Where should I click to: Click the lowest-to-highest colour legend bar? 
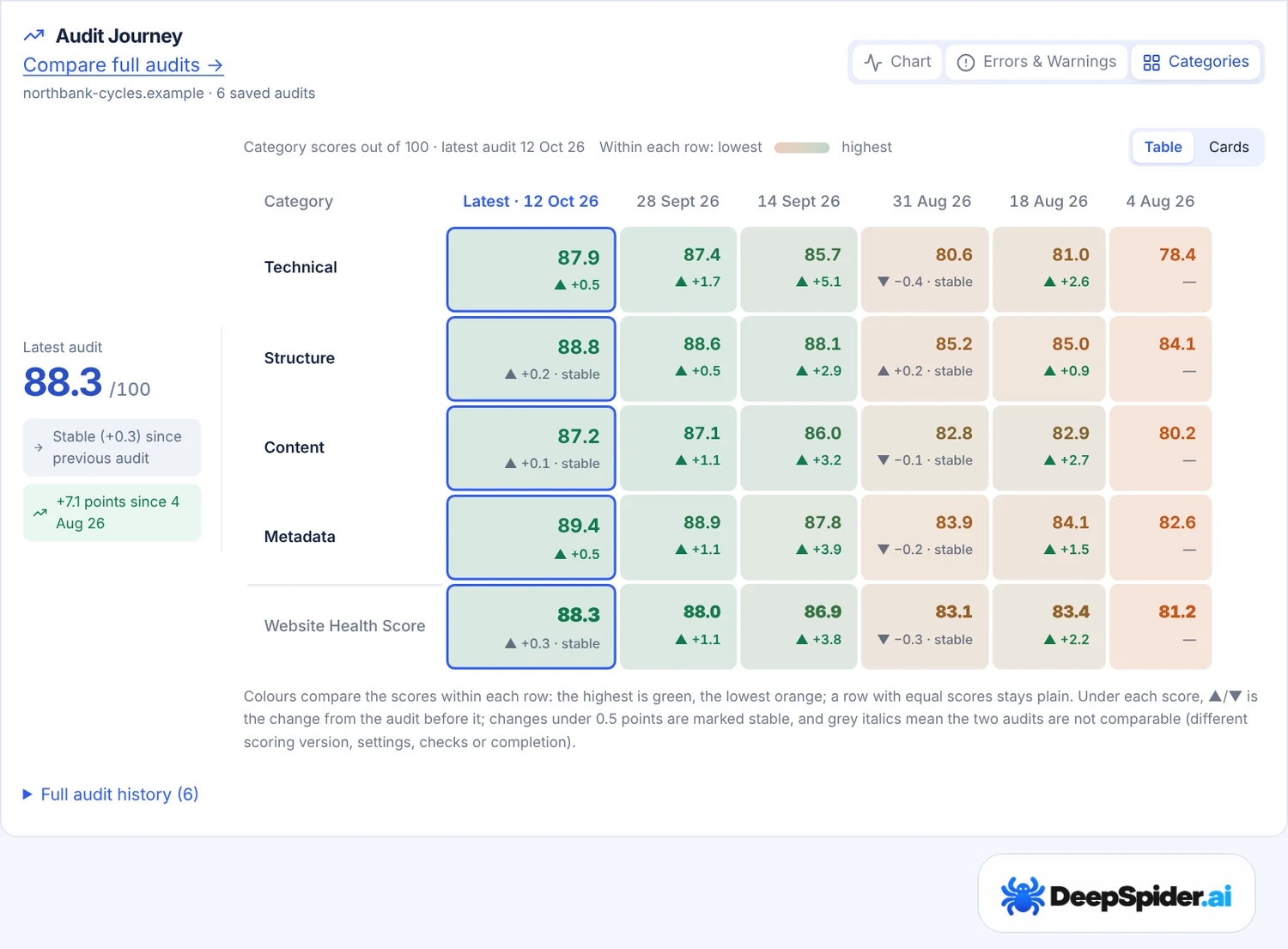(x=802, y=148)
